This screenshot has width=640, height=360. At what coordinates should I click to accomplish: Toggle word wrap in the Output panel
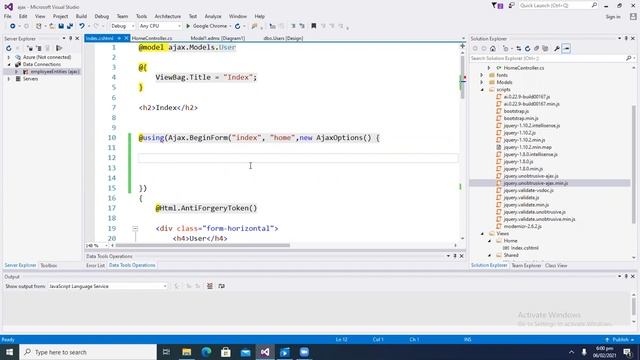pos(221,286)
